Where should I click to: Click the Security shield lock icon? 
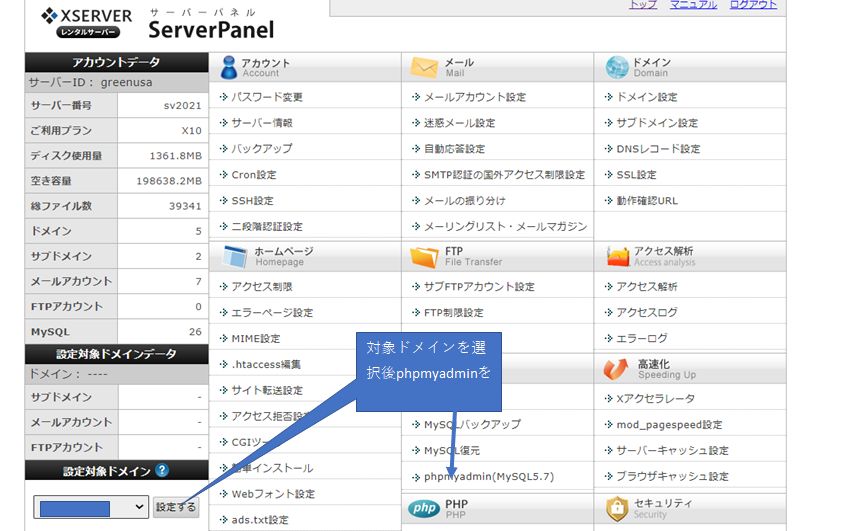coord(617,509)
